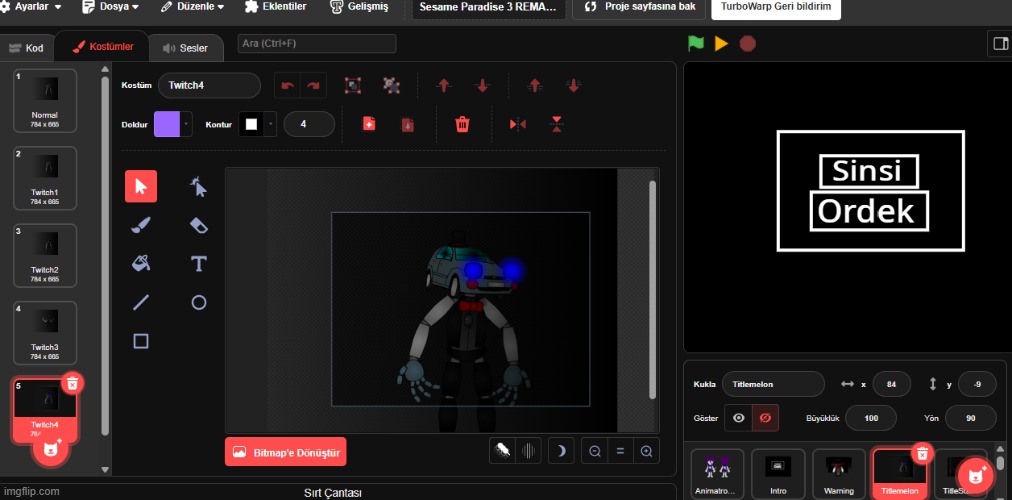
Task: Open the Proje sayfasına bak link
Action: pyautogui.click(x=636, y=7)
